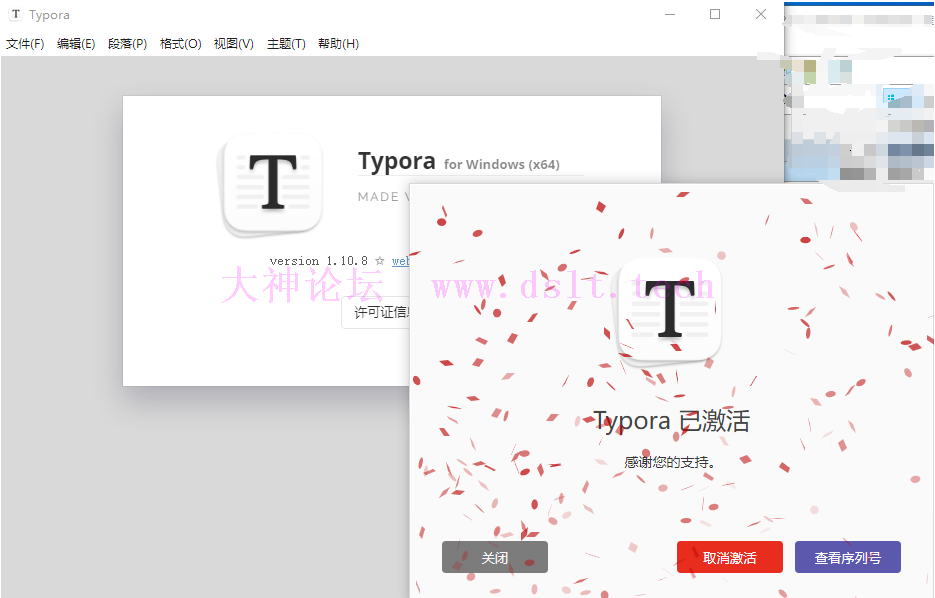Open the 帮助(H) menu

[338, 44]
